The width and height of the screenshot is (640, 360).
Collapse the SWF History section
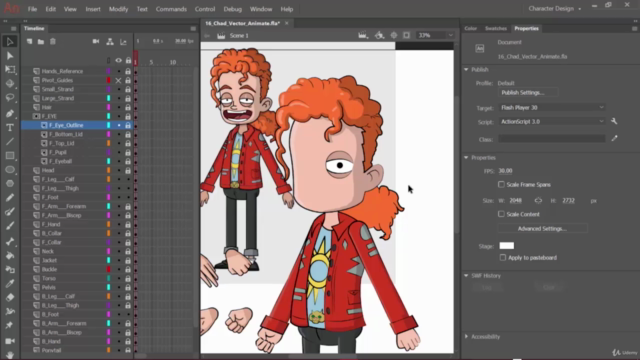pos(466,276)
